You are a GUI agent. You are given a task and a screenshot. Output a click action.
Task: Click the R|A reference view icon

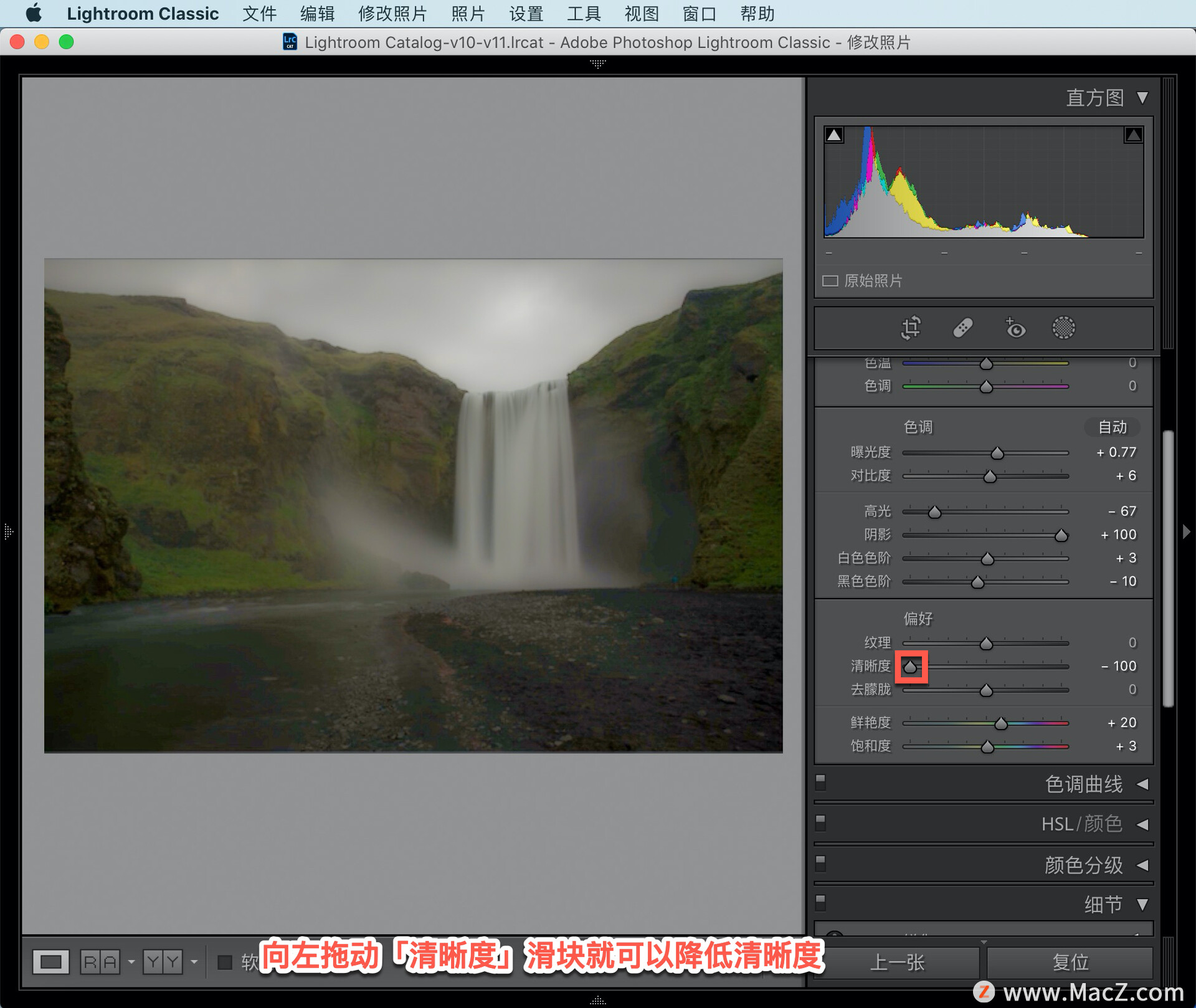(x=100, y=962)
